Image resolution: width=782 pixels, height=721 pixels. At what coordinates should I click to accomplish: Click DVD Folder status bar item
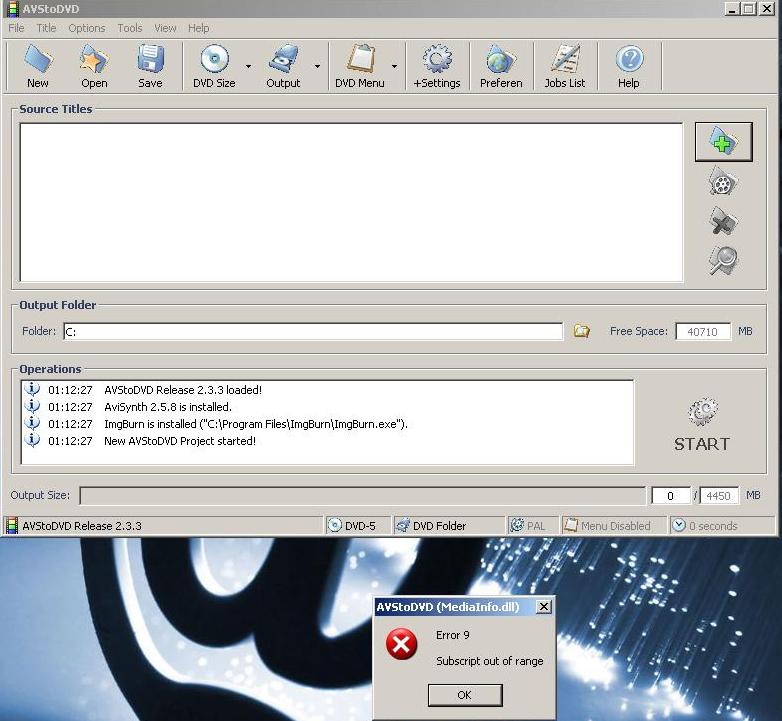click(449, 526)
